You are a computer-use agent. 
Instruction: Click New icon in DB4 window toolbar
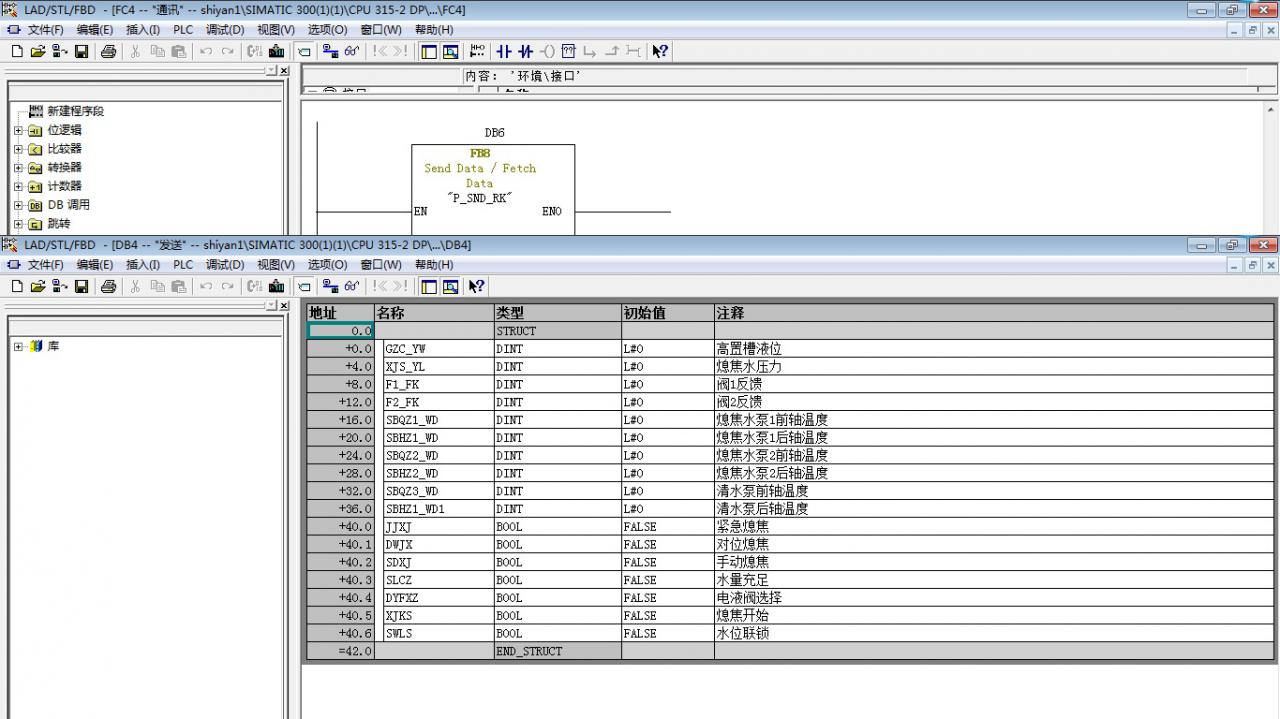point(17,286)
